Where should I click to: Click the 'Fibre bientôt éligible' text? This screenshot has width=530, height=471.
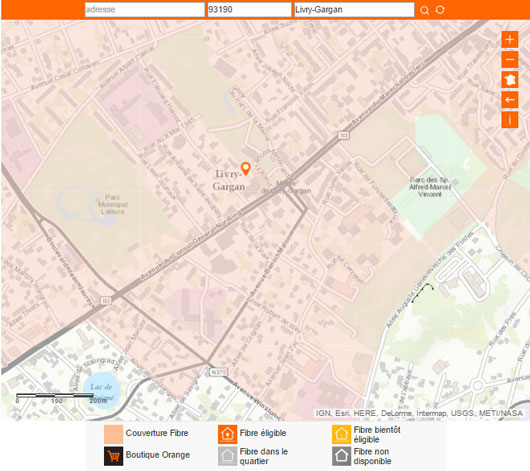(377, 434)
